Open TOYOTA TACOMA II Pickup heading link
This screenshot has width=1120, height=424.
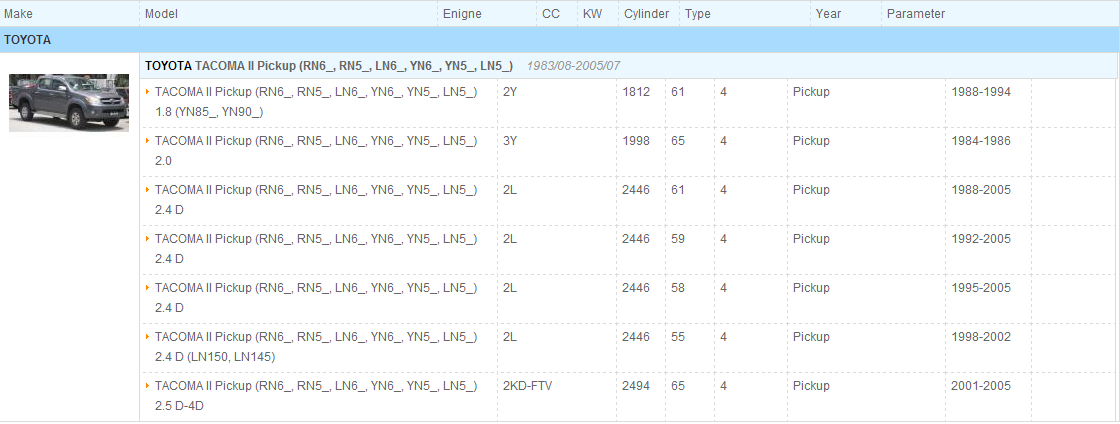329,66
